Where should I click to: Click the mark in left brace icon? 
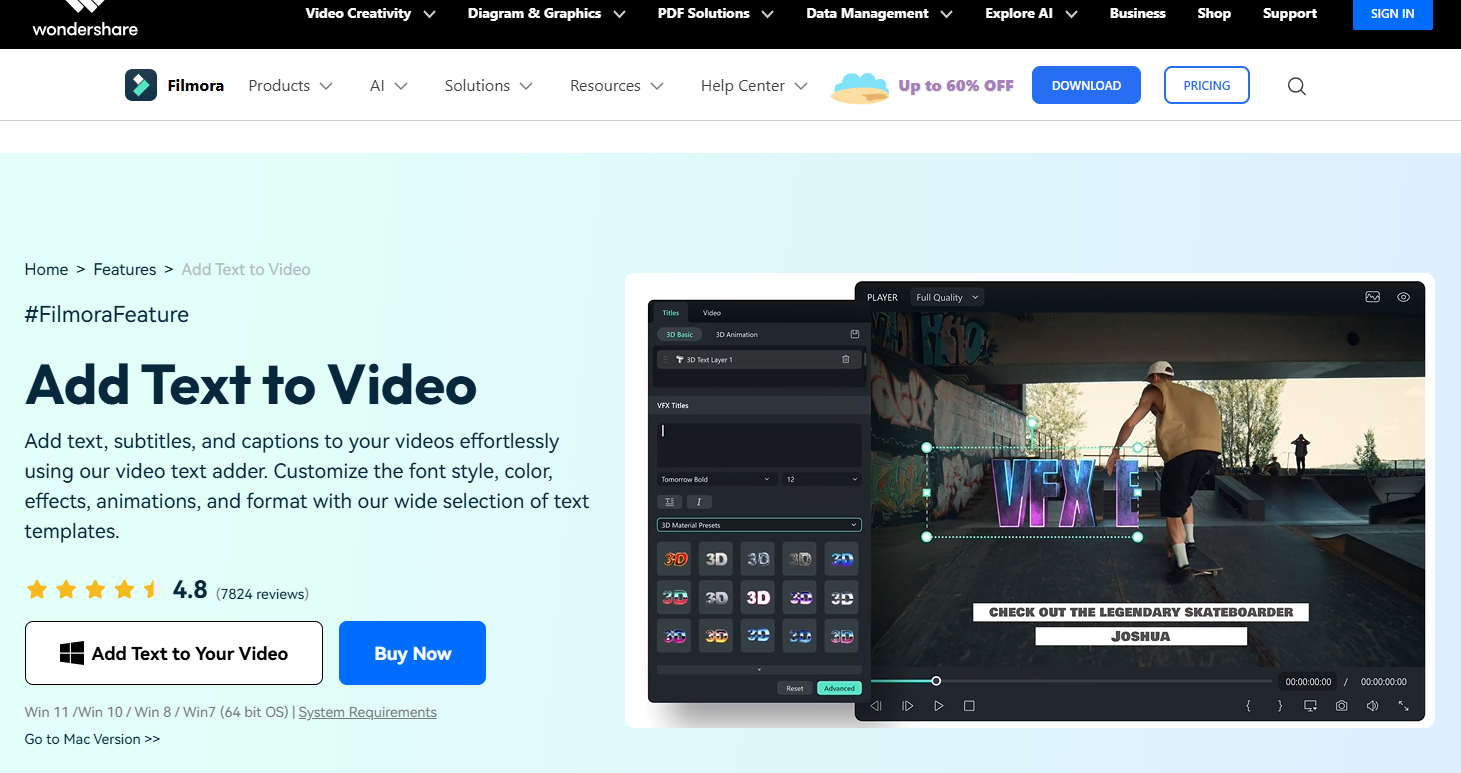(x=1248, y=706)
